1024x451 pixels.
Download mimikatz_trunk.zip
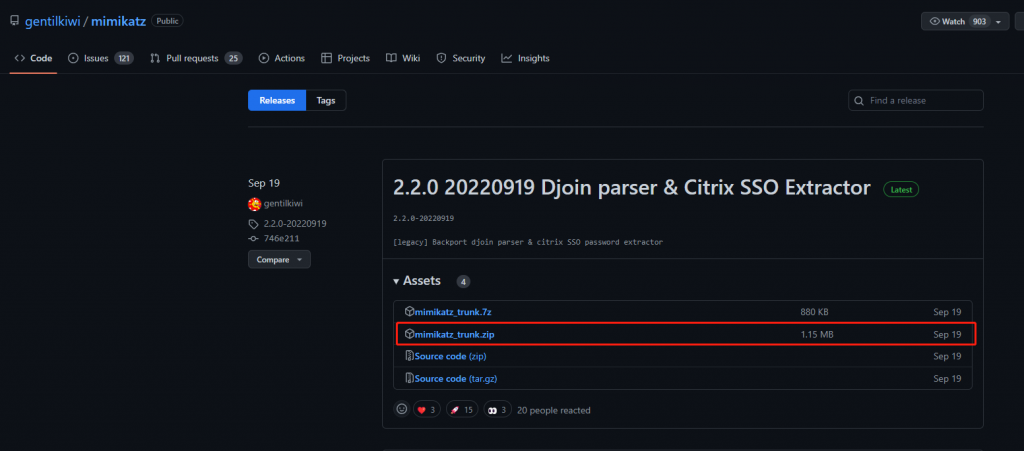click(x=455, y=334)
